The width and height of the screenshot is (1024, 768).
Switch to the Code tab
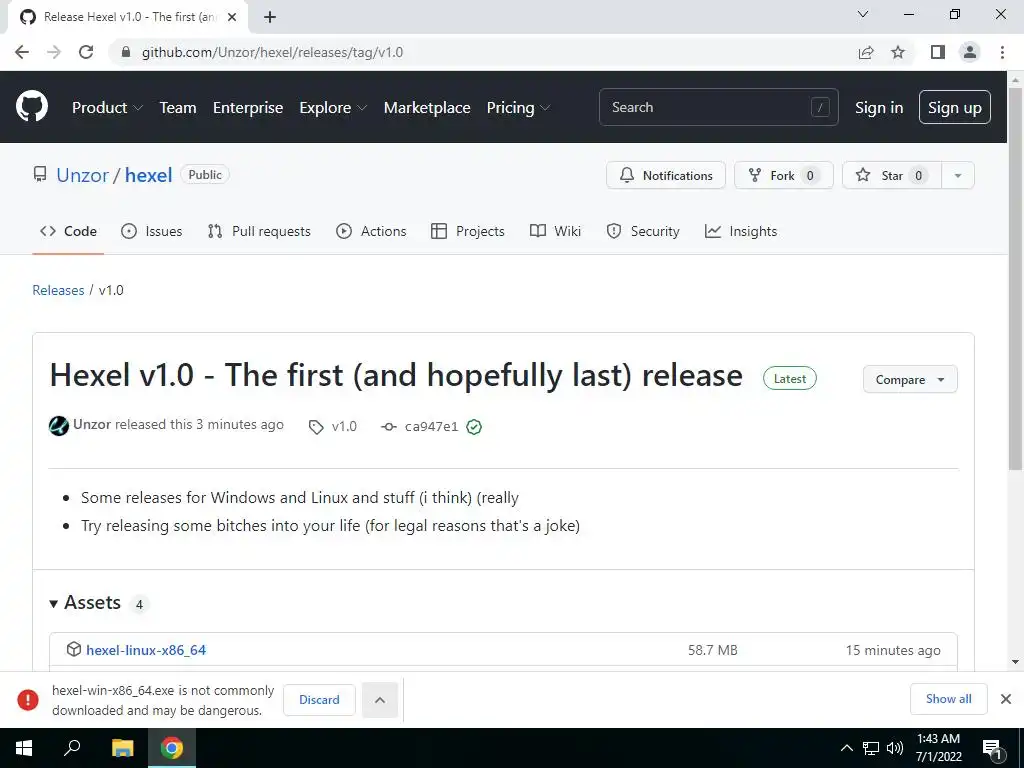click(x=69, y=231)
